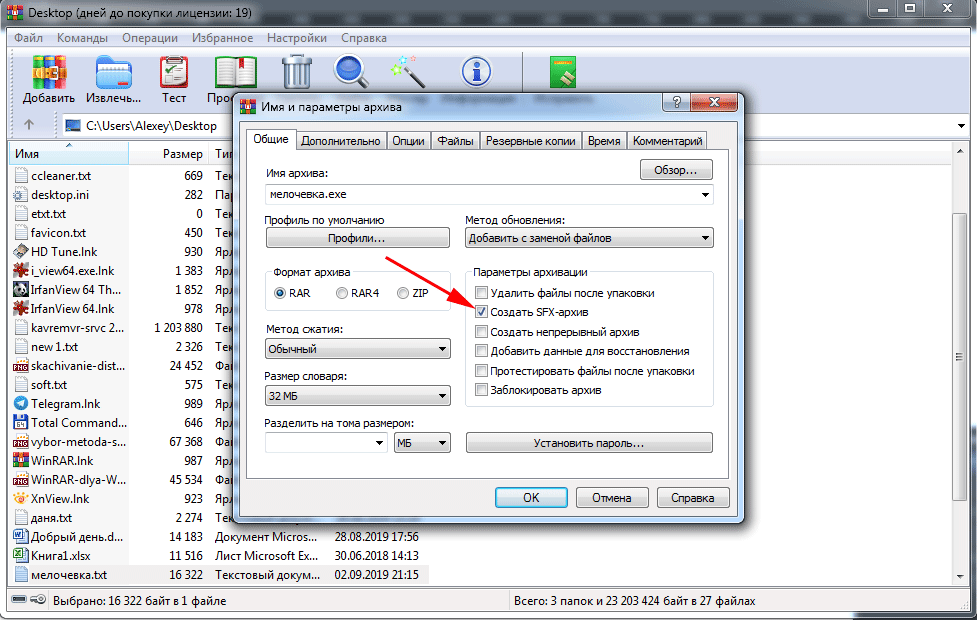This screenshot has width=977, height=620.
Task: Switch to the Дополнительно tab
Action: coord(340,141)
